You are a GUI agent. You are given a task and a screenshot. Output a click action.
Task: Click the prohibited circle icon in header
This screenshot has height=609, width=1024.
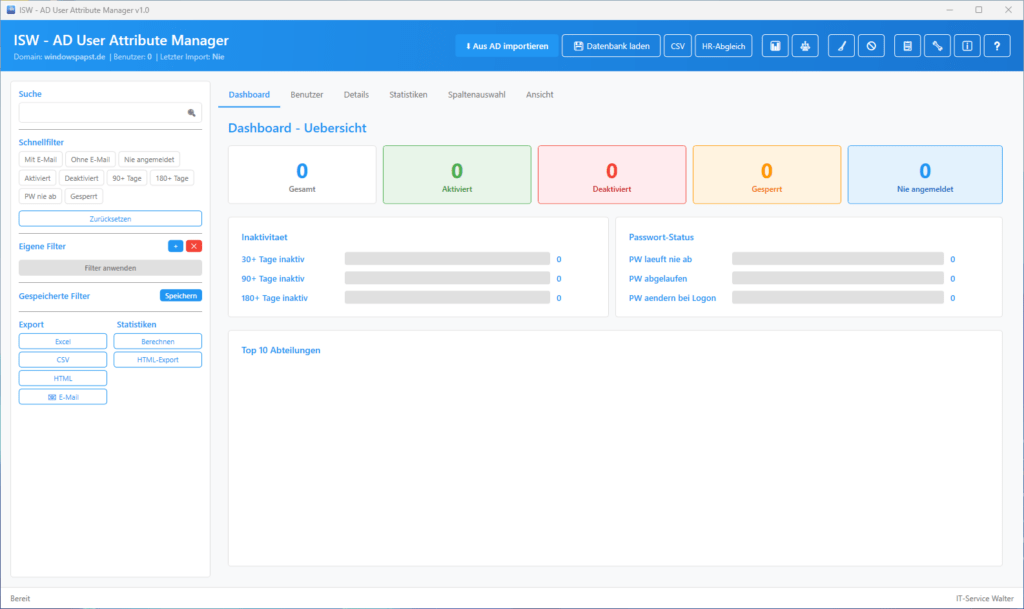click(x=871, y=46)
